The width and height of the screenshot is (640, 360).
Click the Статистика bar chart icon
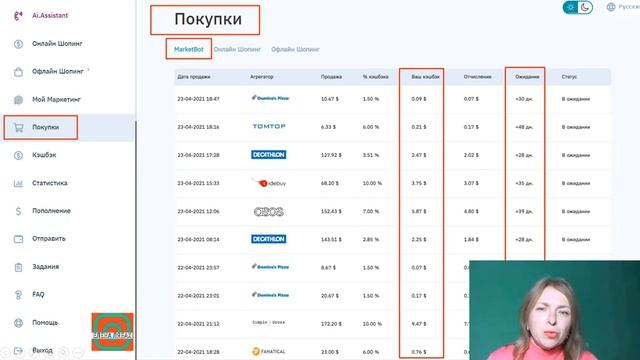(18, 183)
